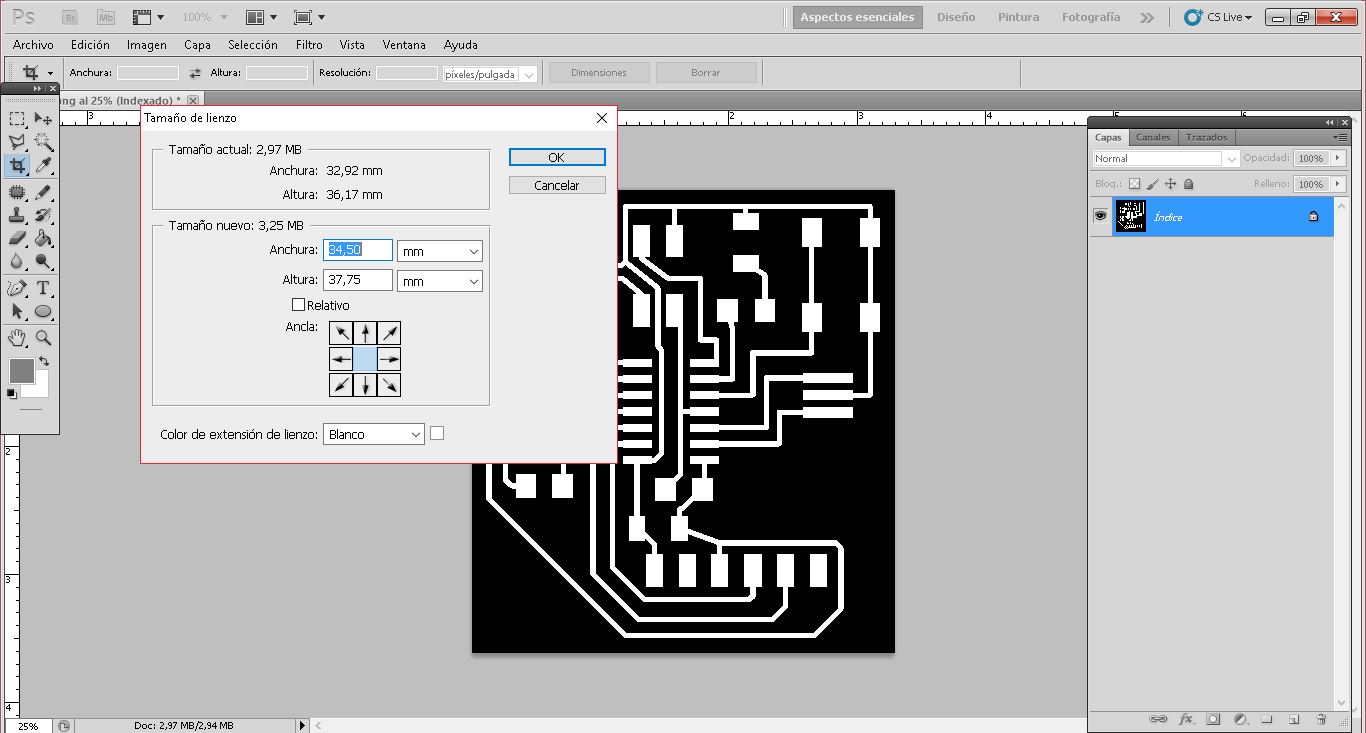The height and width of the screenshot is (733, 1366).
Task: Switch to Diseño workspace
Action: point(956,17)
